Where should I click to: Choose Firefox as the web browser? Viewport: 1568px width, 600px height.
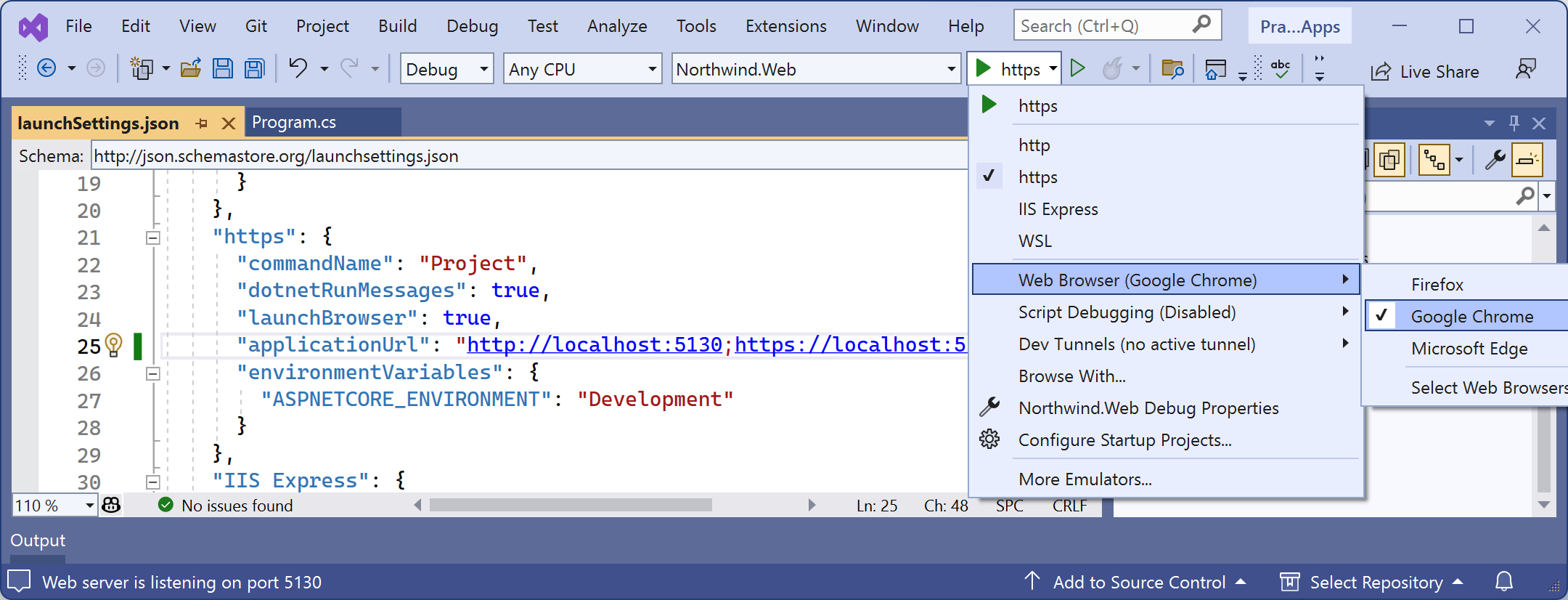(1466, 284)
